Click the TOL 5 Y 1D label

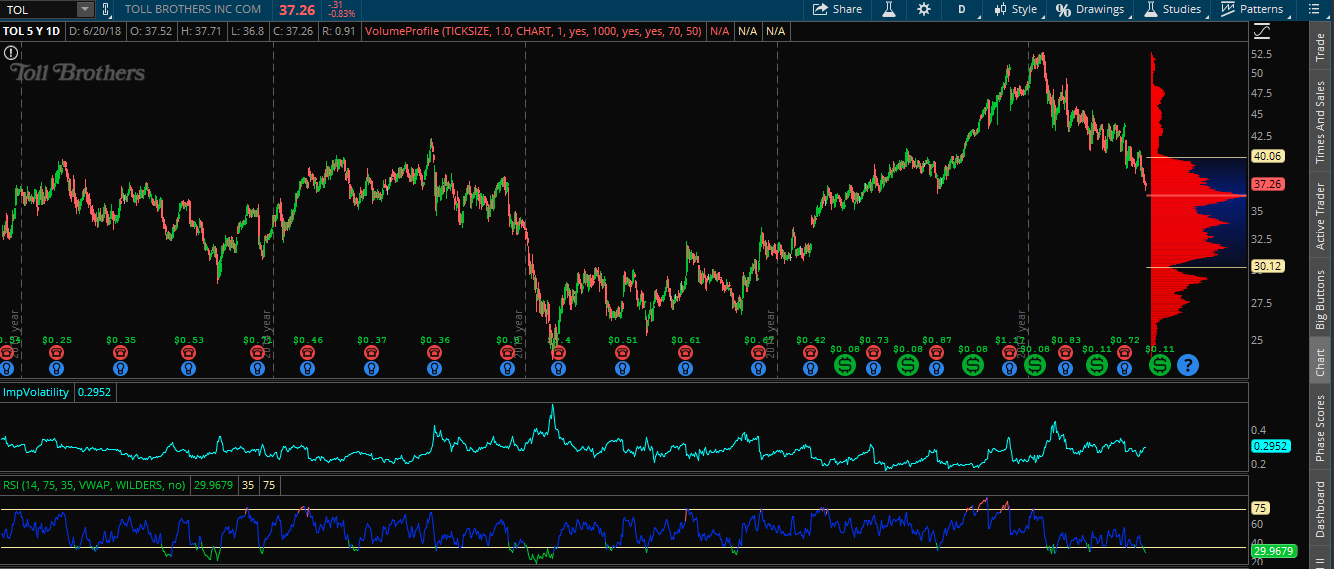pos(32,31)
